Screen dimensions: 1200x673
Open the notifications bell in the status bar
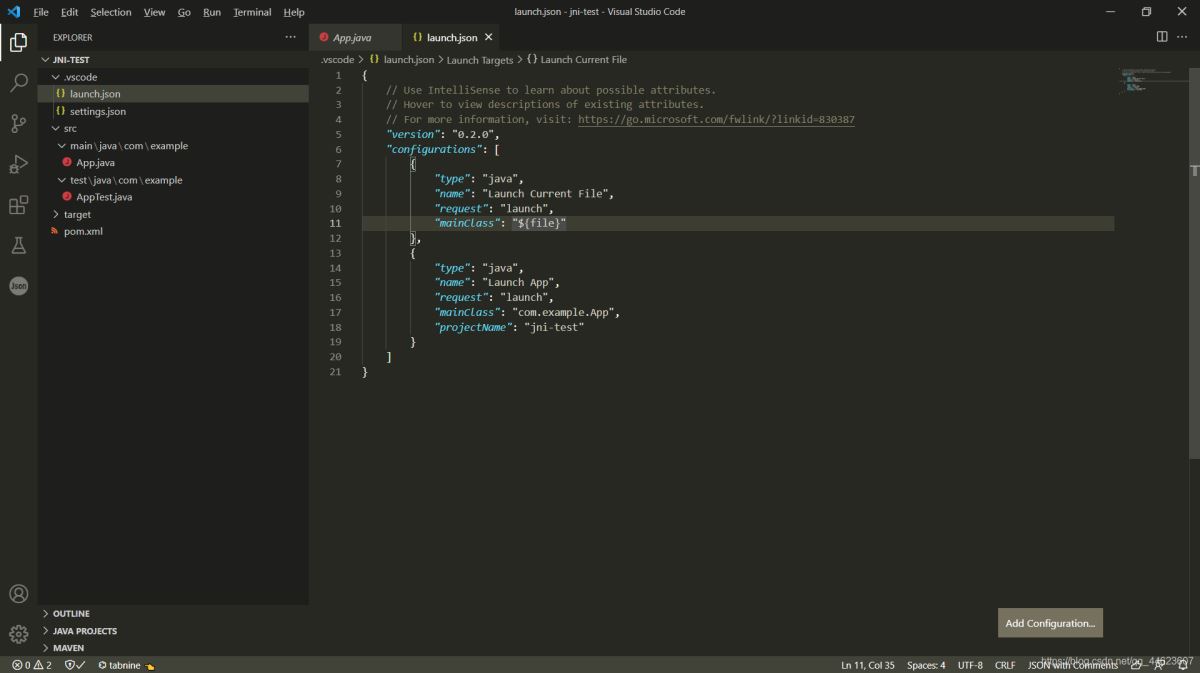(x=1184, y=664)
